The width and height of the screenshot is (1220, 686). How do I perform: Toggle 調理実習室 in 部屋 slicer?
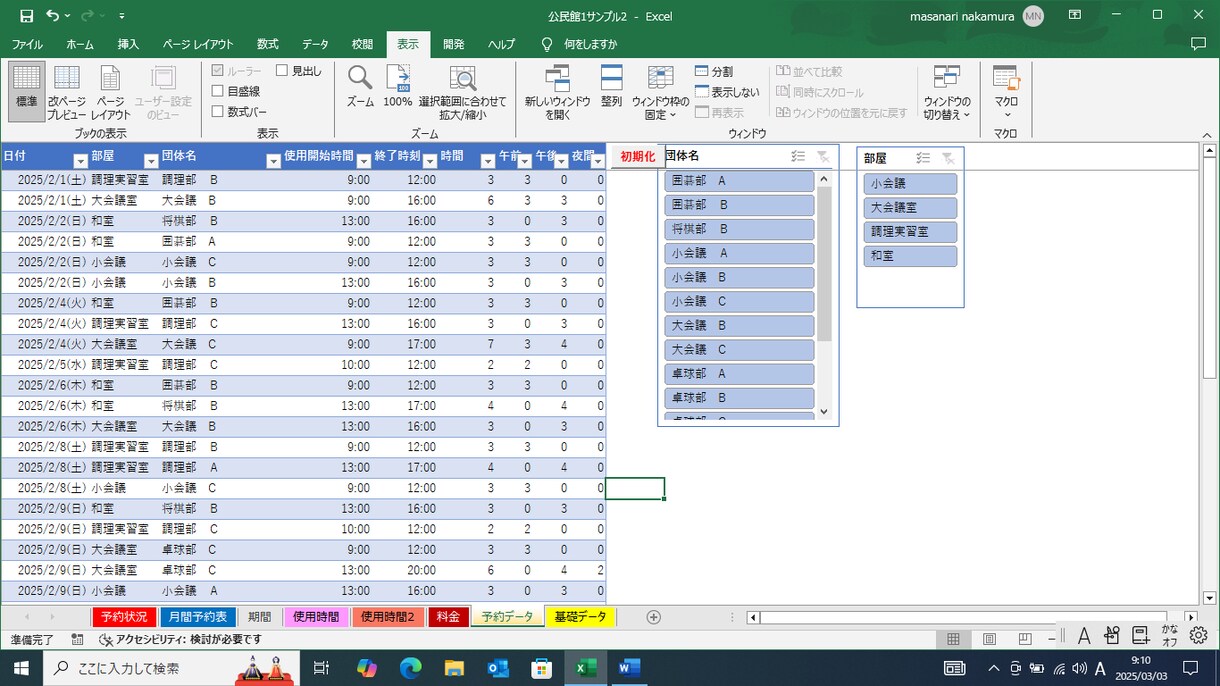point(910,232)
